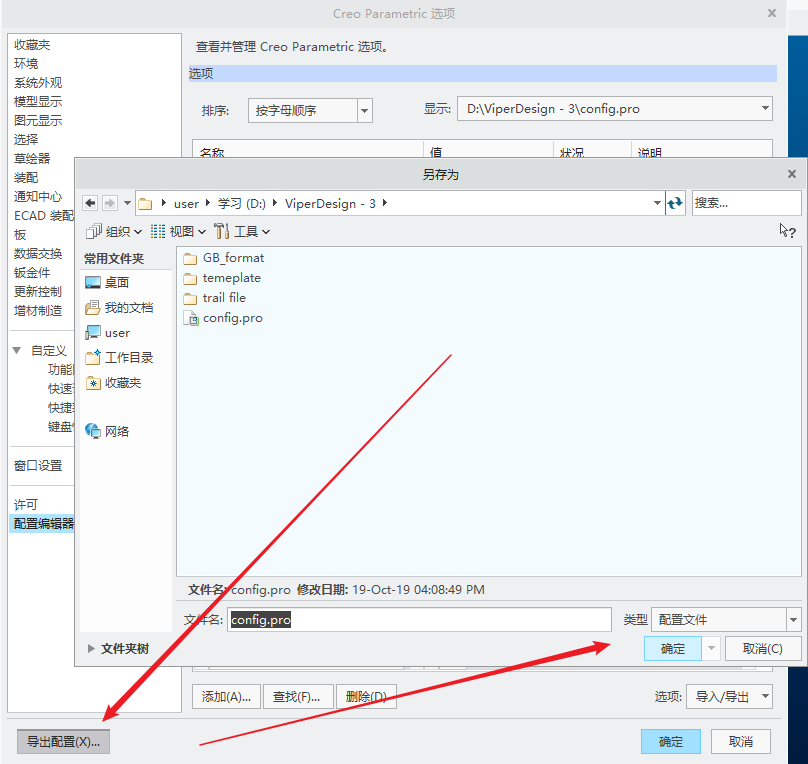This screenshot has width=808, height=764.
Task: Select 配置编辑器 in the options sidebar
Action: pos(43,523)
